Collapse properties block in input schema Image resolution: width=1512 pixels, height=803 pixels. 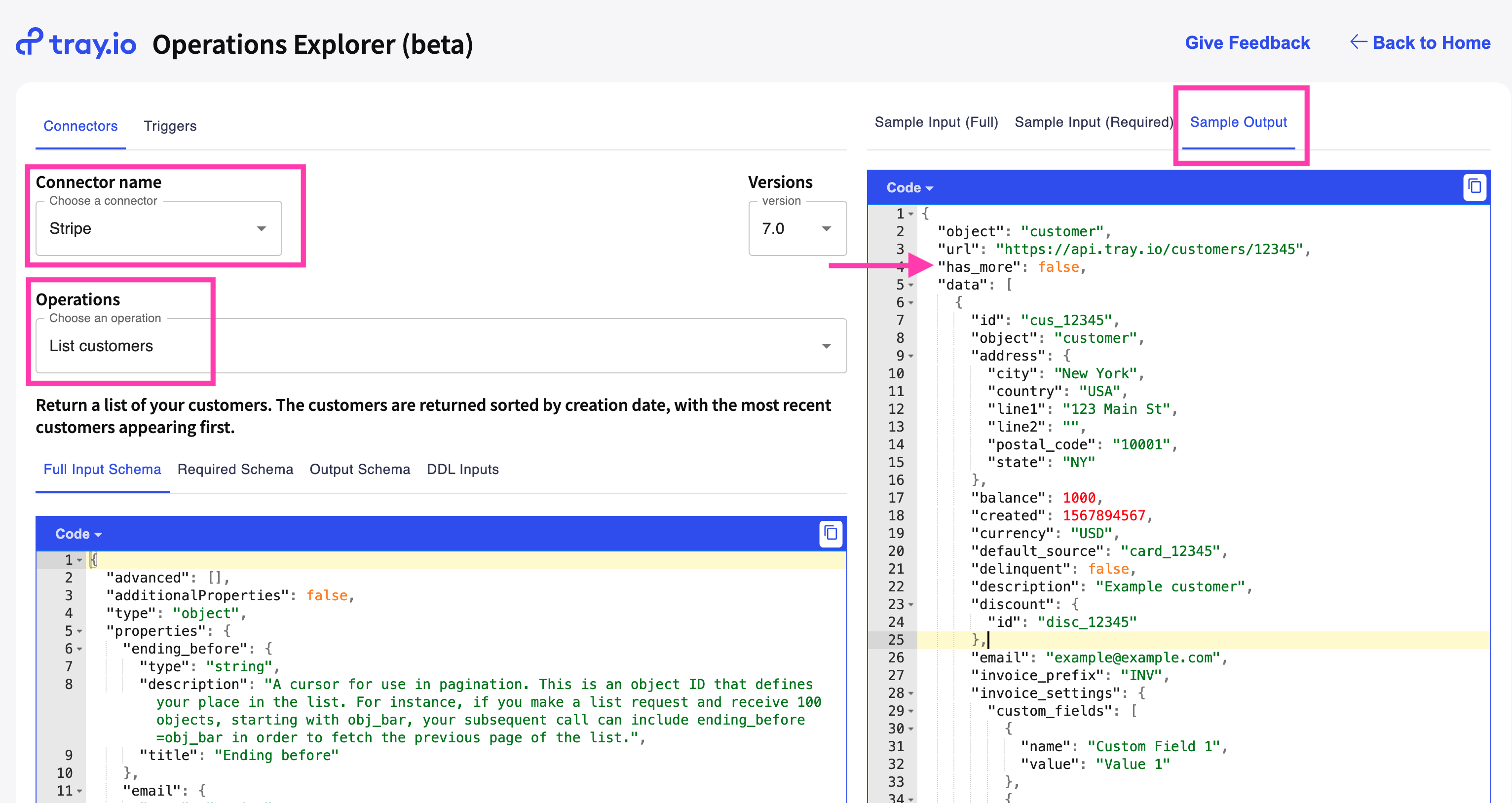click(x=79, y=631)
